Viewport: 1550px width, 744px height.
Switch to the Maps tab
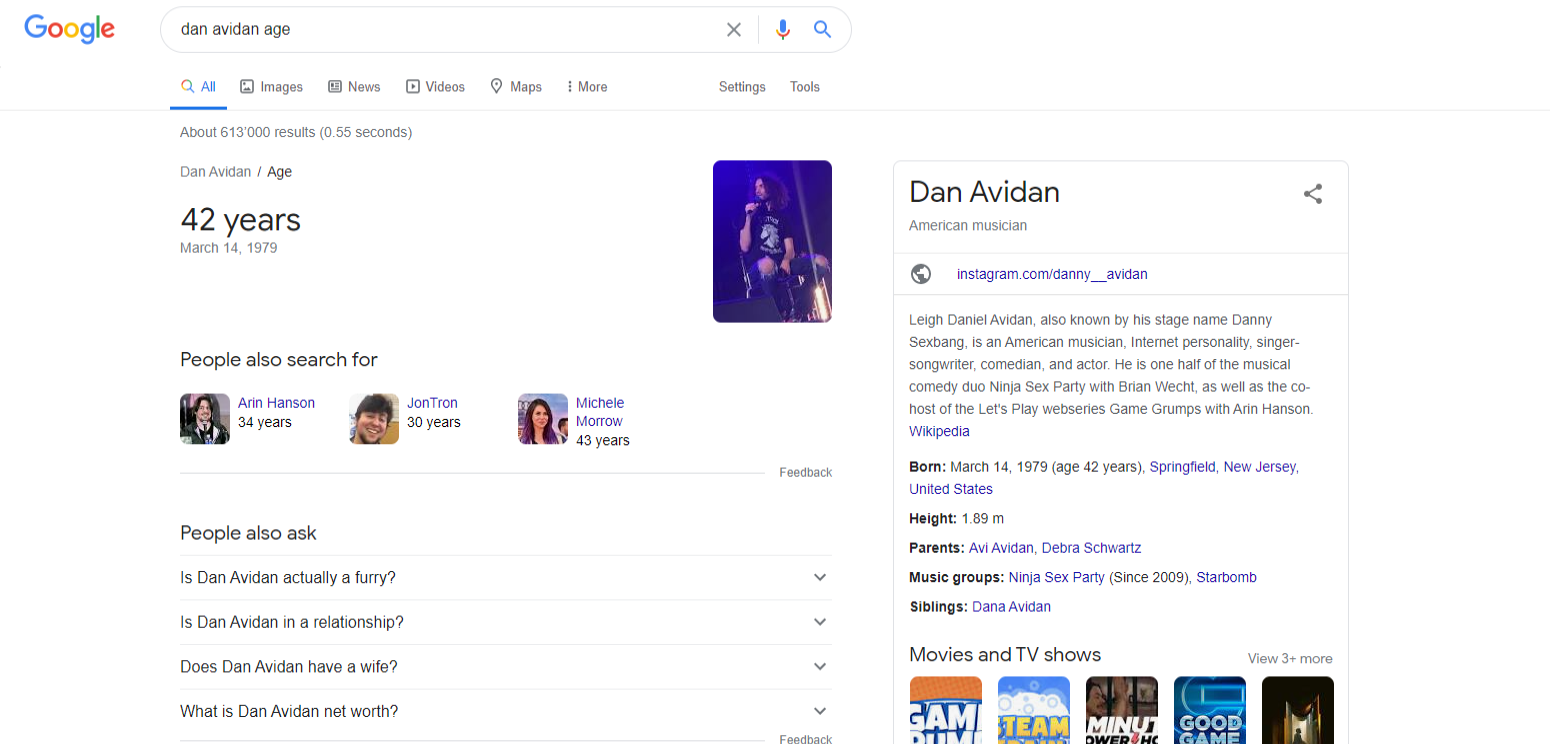pyautogui.click(x=516, y=87)
